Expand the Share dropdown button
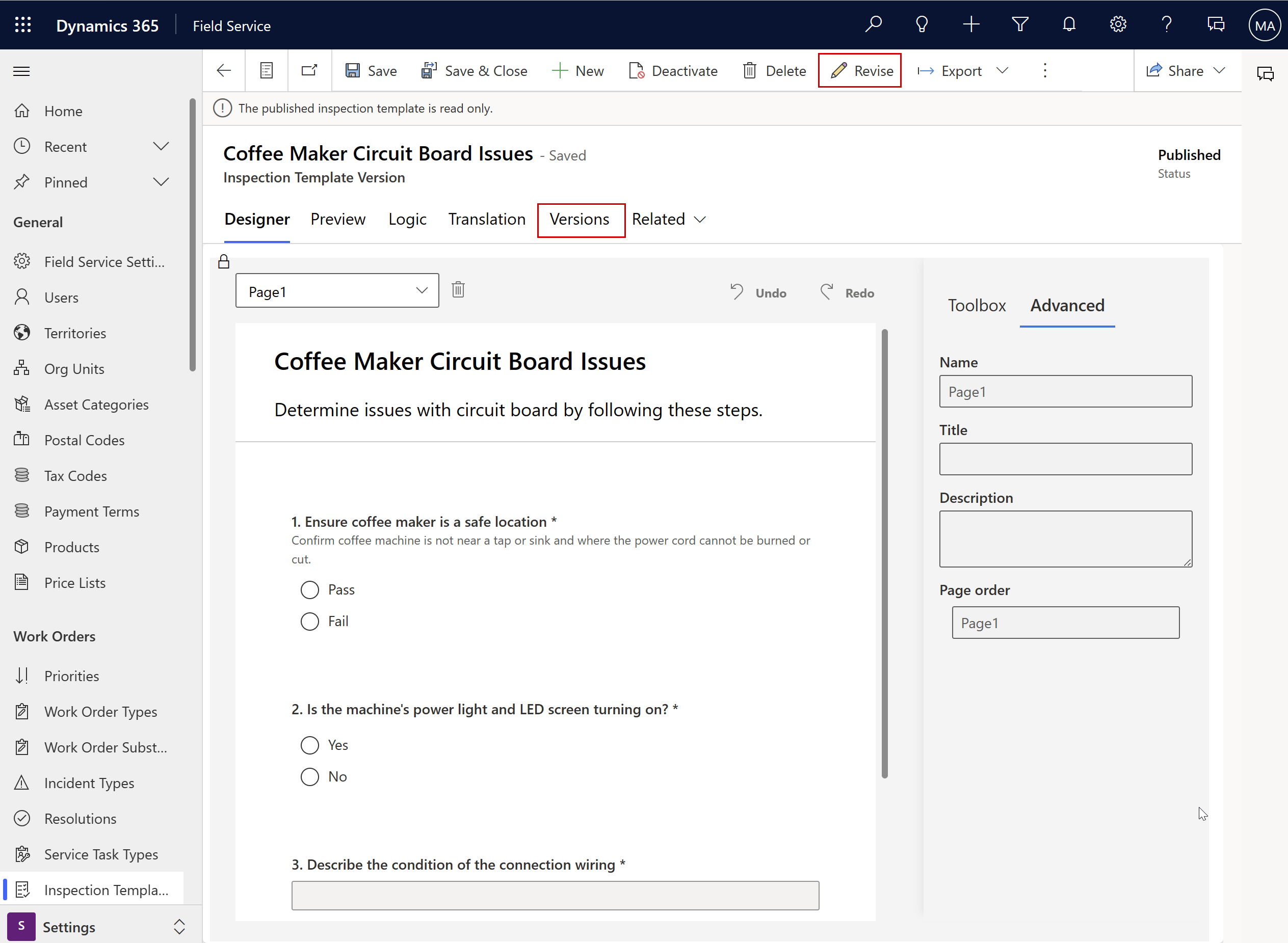 coord(1220,71)
